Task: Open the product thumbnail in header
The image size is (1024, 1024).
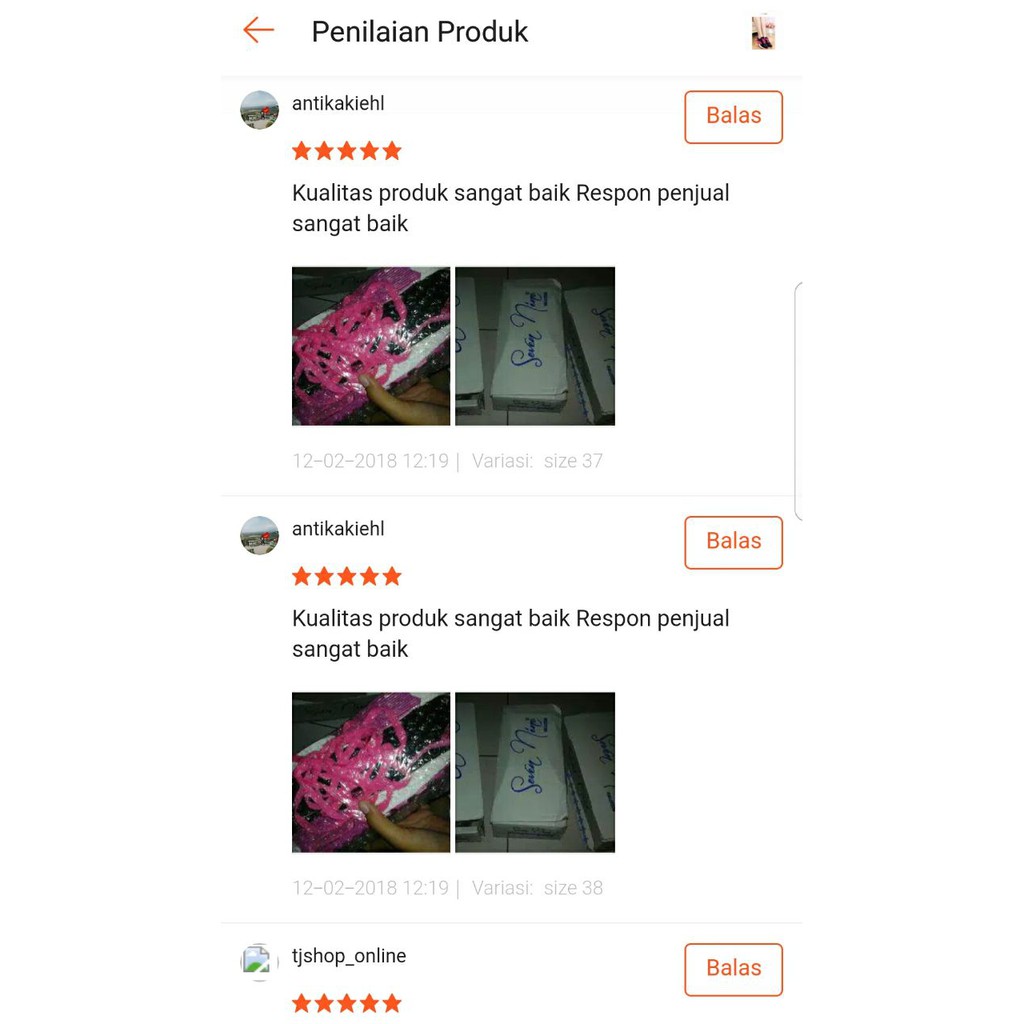Action: [763, 32]
